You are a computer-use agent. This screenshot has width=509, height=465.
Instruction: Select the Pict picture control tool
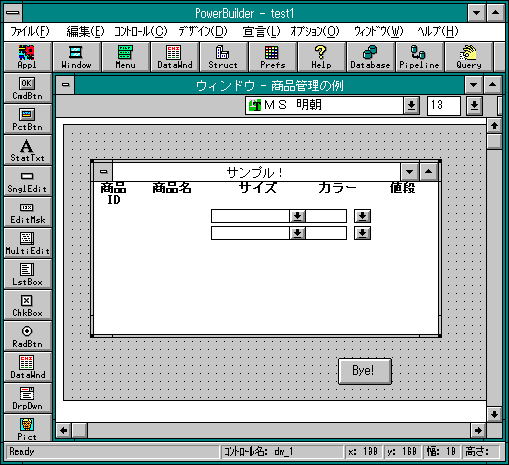28,428
